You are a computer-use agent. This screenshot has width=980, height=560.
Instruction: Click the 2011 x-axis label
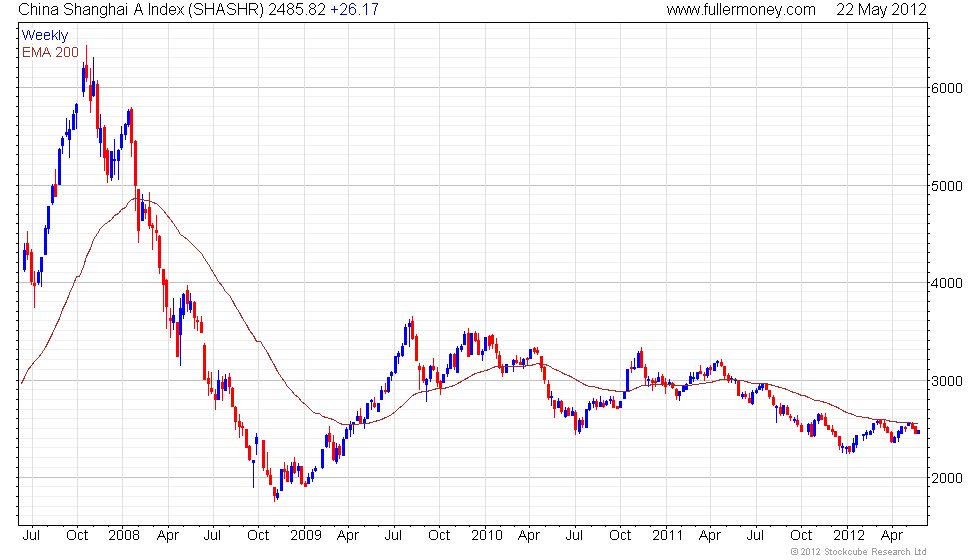coord(668,535)
